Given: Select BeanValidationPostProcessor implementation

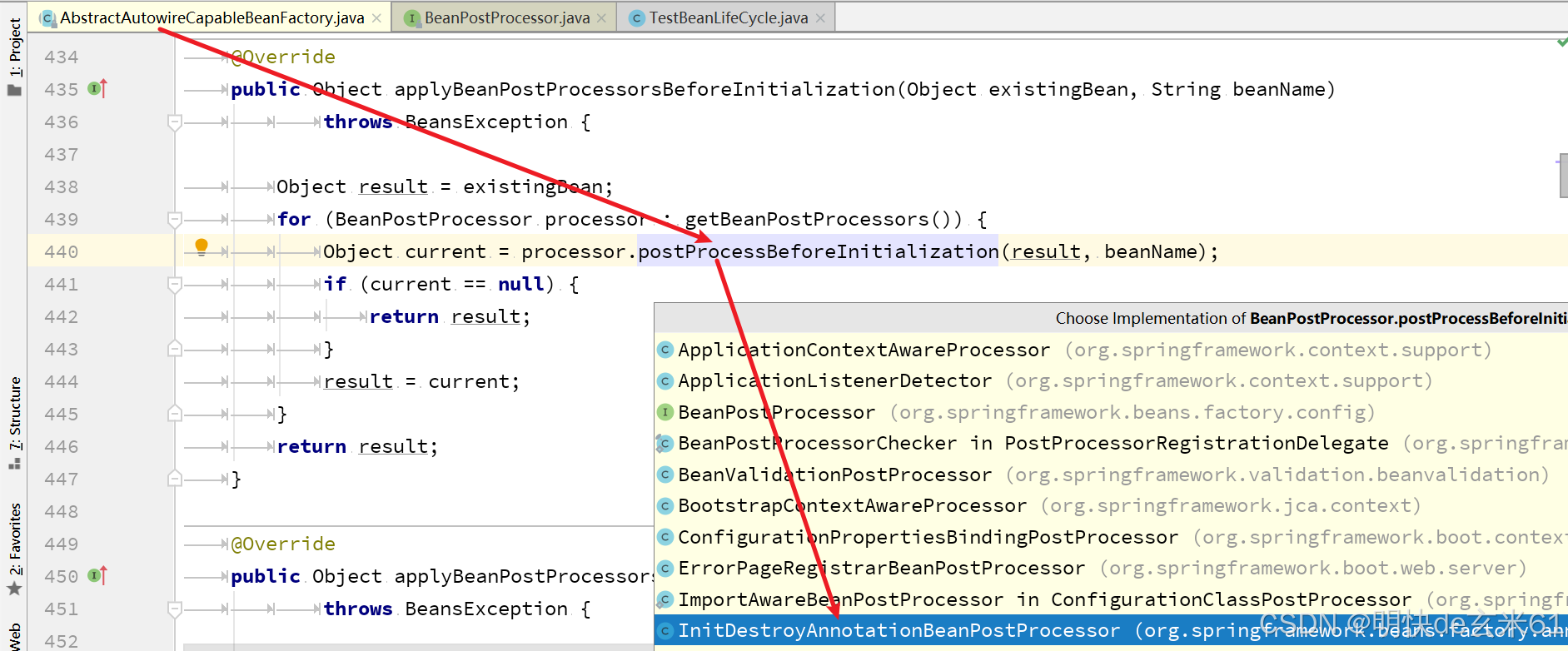Looking at the screenshot, I should coord(1111,475).
